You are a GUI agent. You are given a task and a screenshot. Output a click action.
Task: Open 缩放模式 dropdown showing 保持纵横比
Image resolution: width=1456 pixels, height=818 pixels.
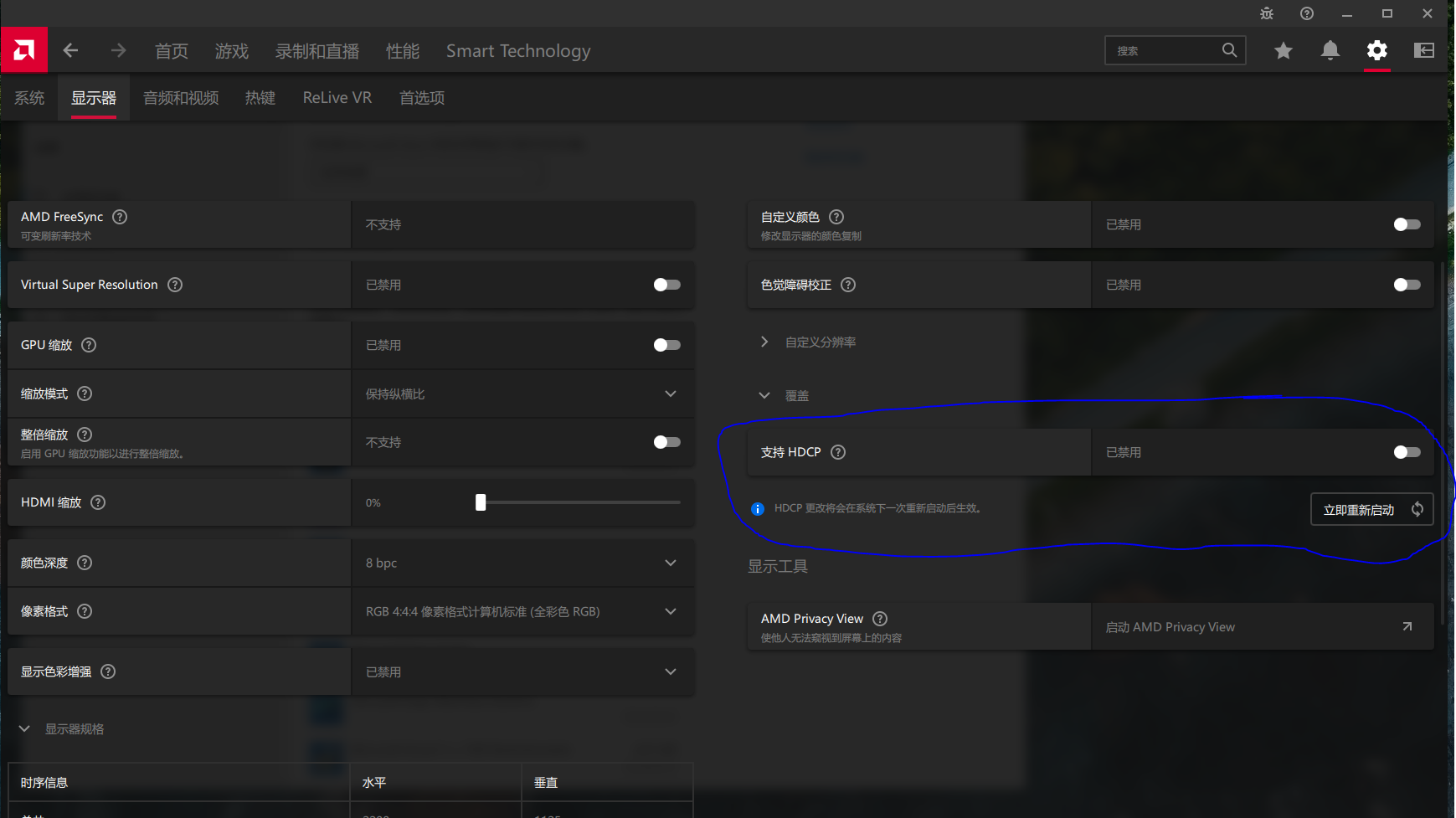tap(522, 394)
